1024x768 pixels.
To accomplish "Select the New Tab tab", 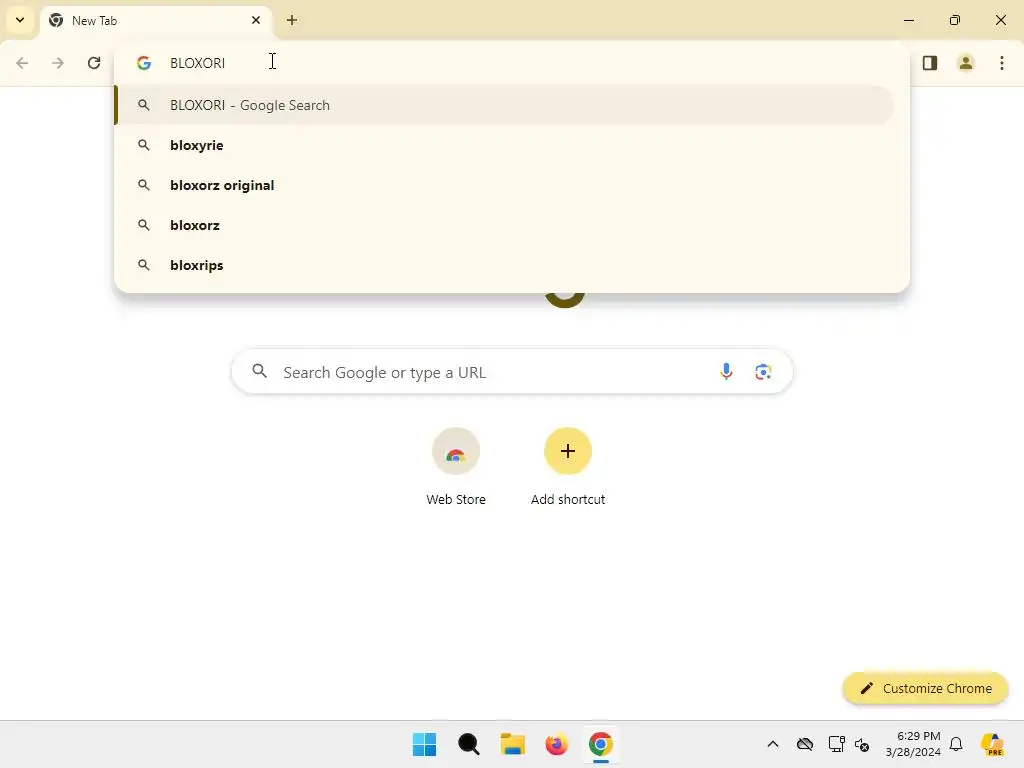I will pos(157,21).
